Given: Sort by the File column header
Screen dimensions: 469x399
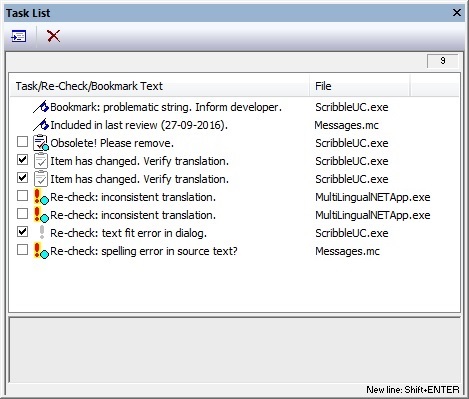Looking at the screenshot, I should pos(360,86).
